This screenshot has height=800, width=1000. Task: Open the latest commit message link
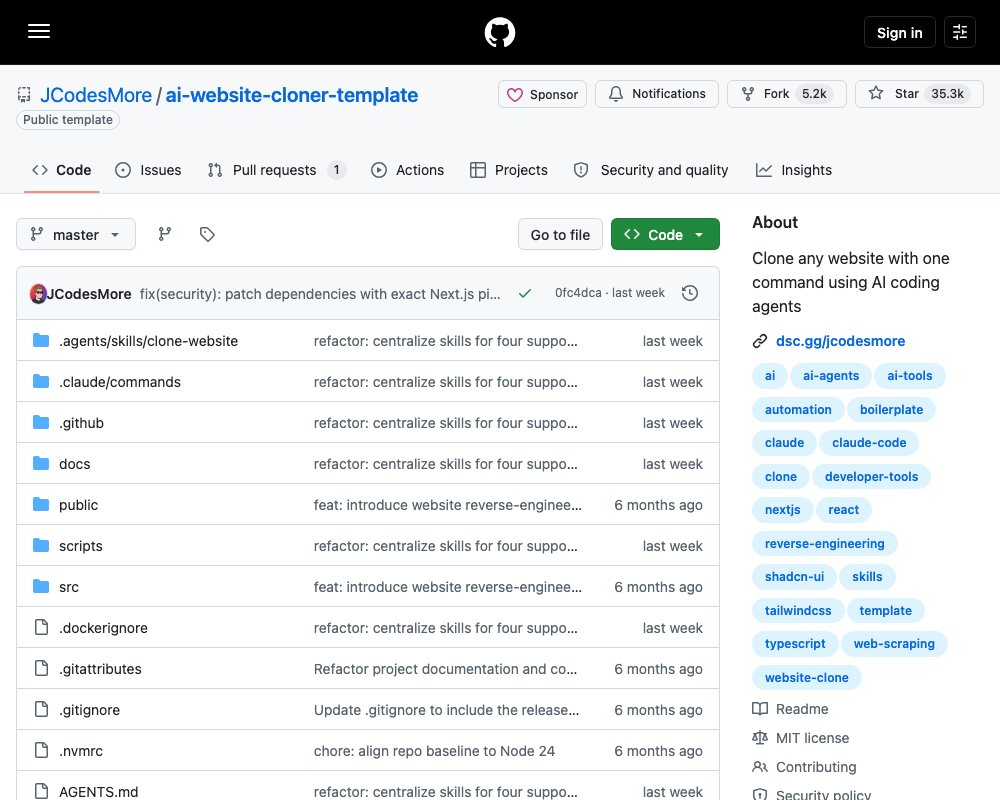pyautogui.click(x=320, y=294)
